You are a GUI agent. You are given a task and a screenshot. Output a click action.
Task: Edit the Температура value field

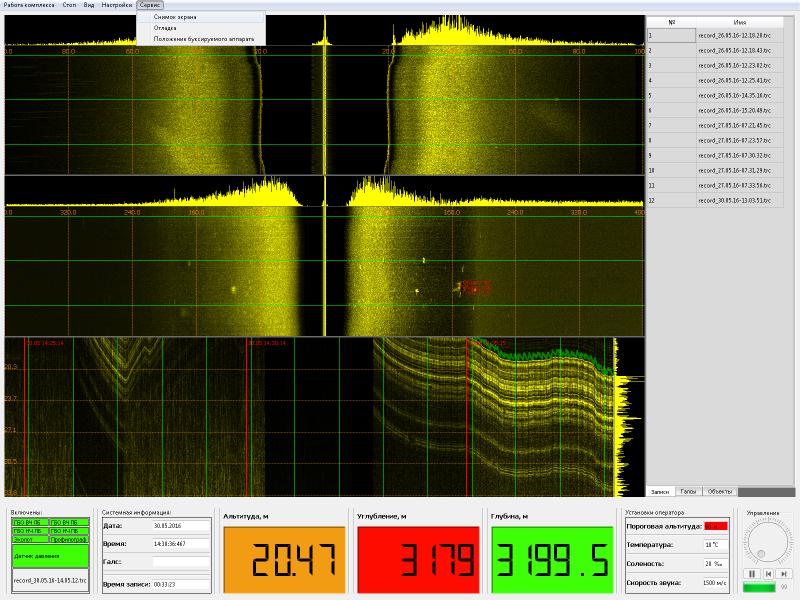point(716,544)
